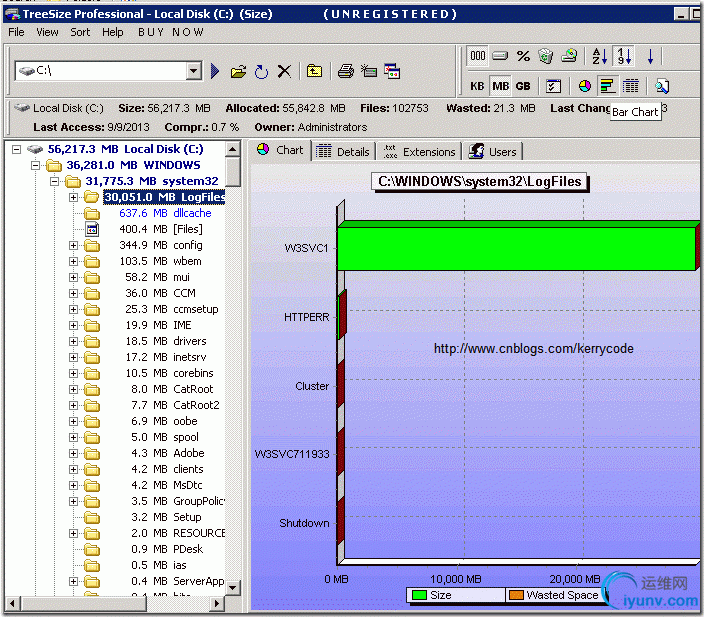The width and height of the screenshot is (704, 617).
Task: Sort alphabetically with A-Z icon
Action: (x=599, y=56)
